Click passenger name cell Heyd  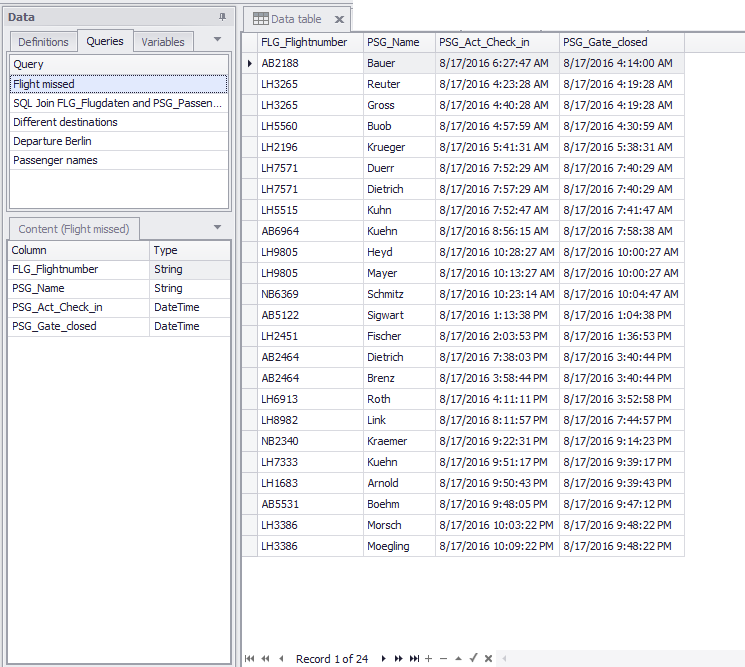point(399,252)
